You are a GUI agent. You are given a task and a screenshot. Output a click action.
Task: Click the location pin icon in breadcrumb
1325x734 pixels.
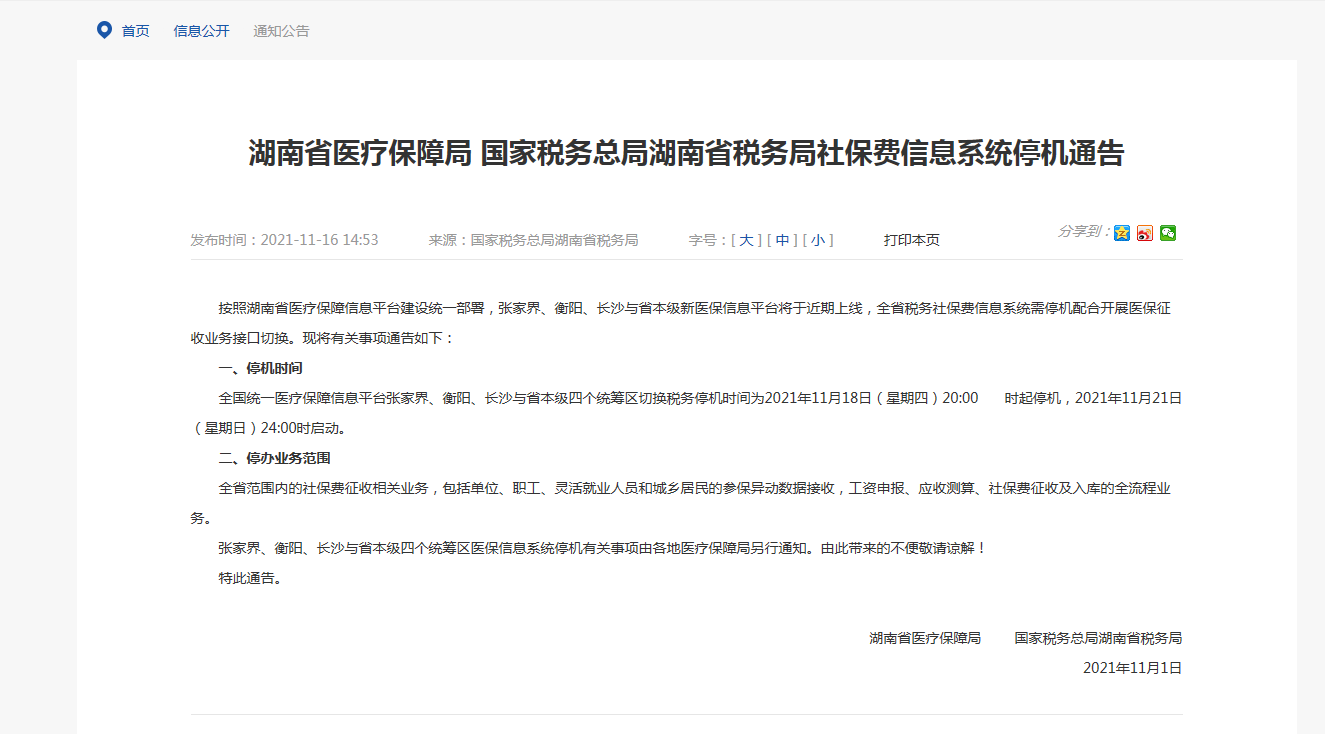pyautogui.click(x=104, y=30)
